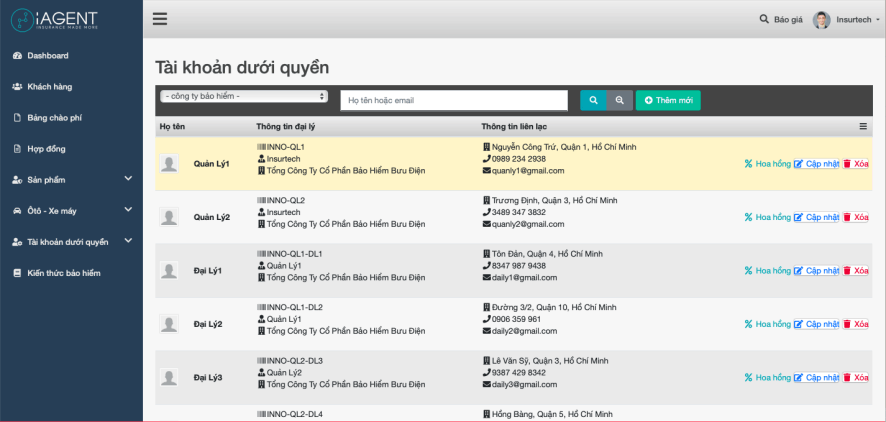Screen dimensions: 886x422
Task: Open Cập nhật for Đại Lý1
Action: 816,271
